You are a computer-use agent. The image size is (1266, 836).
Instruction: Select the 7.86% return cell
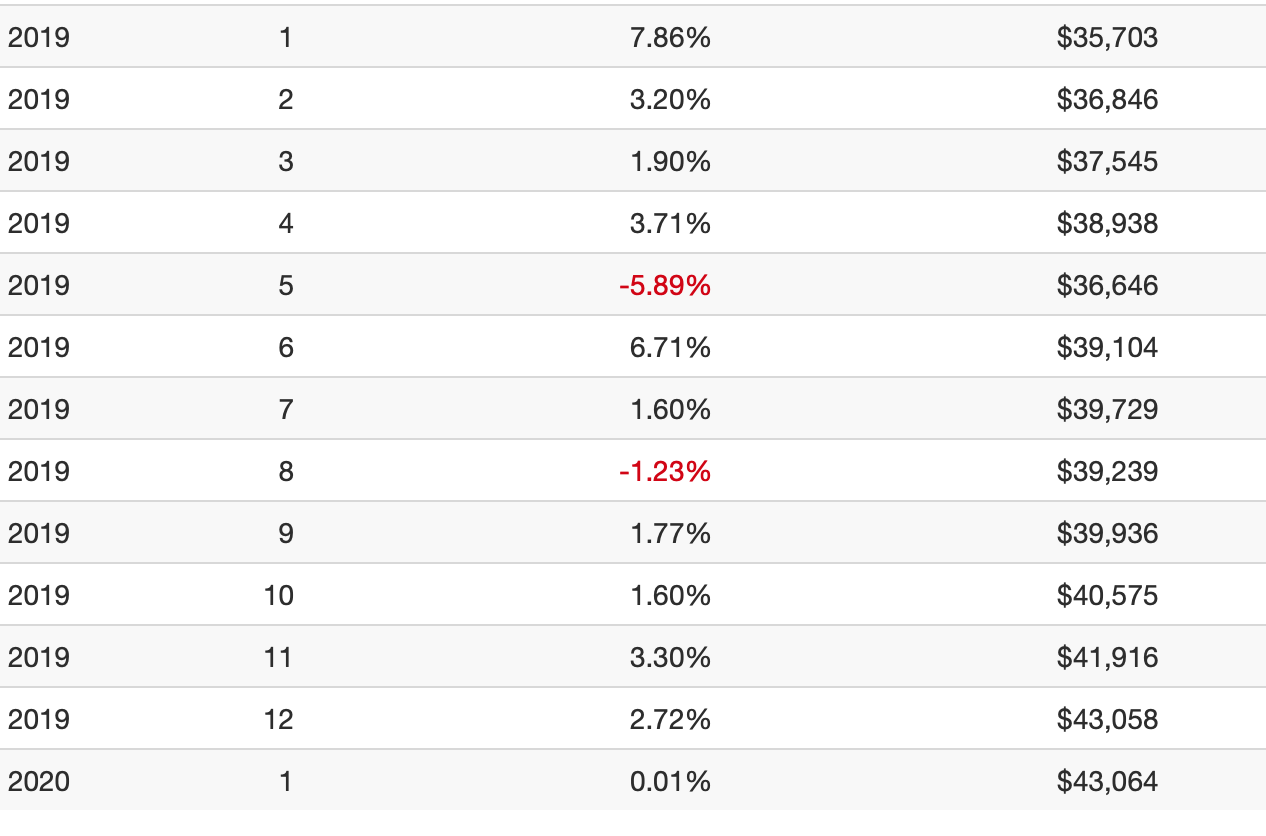click(x=670, y=37)
